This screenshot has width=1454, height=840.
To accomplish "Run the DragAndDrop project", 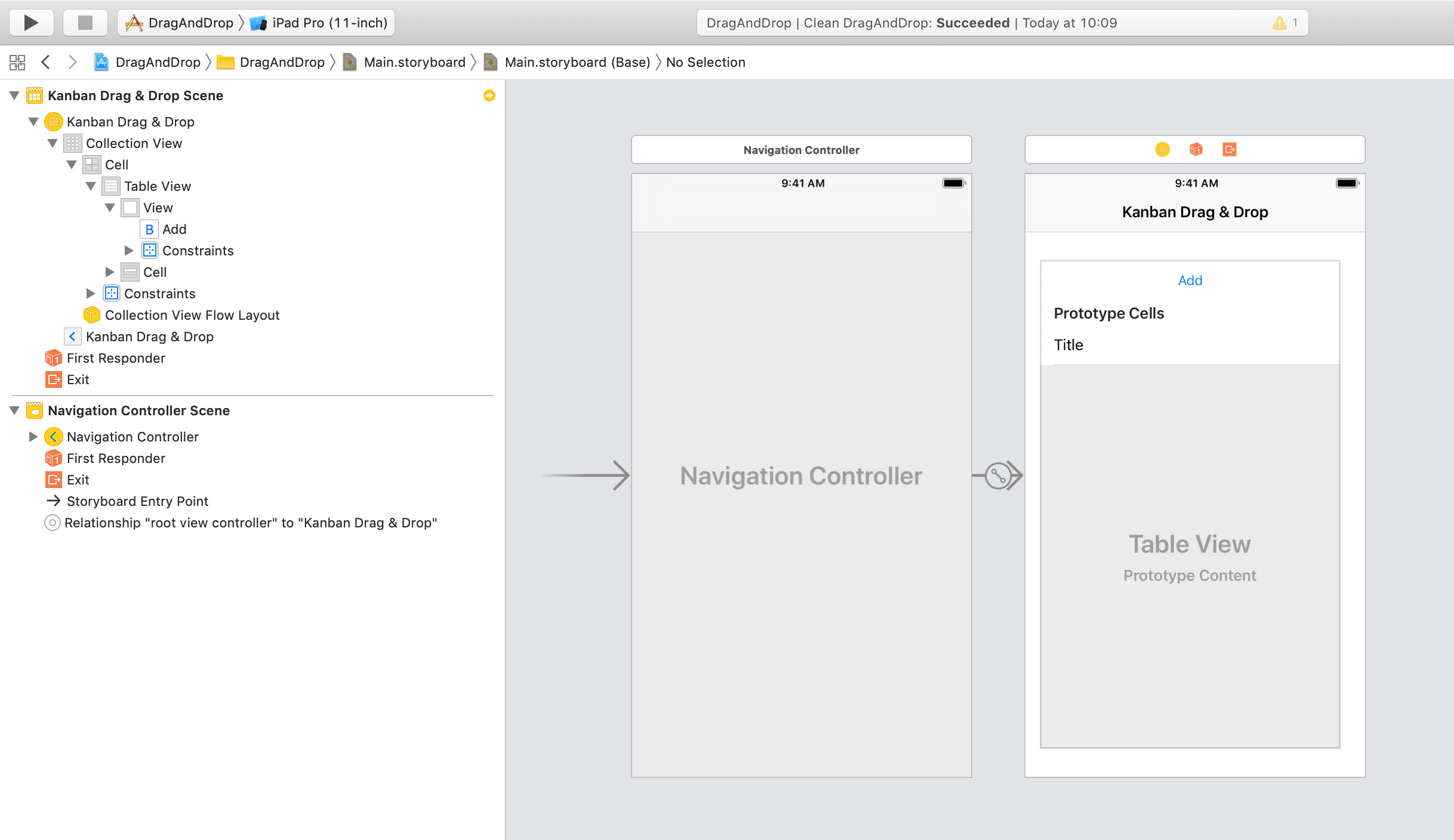I will 31,23.
